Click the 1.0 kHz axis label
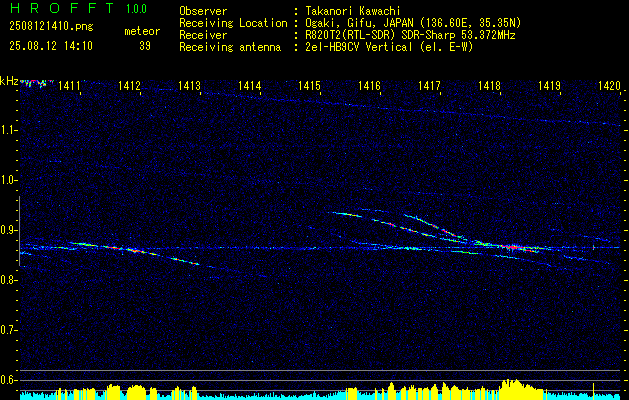This screenshot has width=629, height=400. click(7, 180)
